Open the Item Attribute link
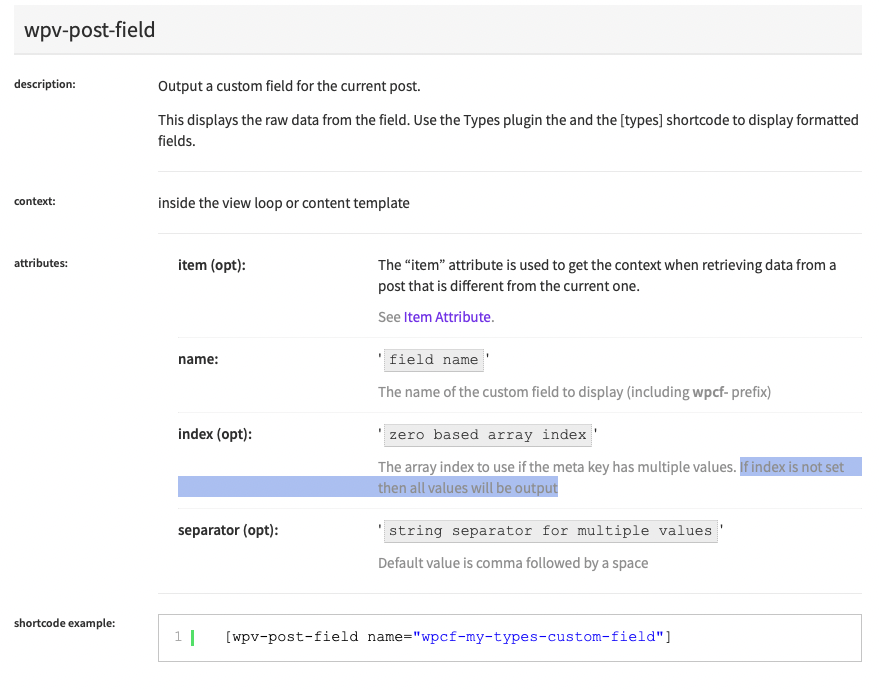Image resolution: width=879 pixels, height=690 pixels. (x=447, y=317)
